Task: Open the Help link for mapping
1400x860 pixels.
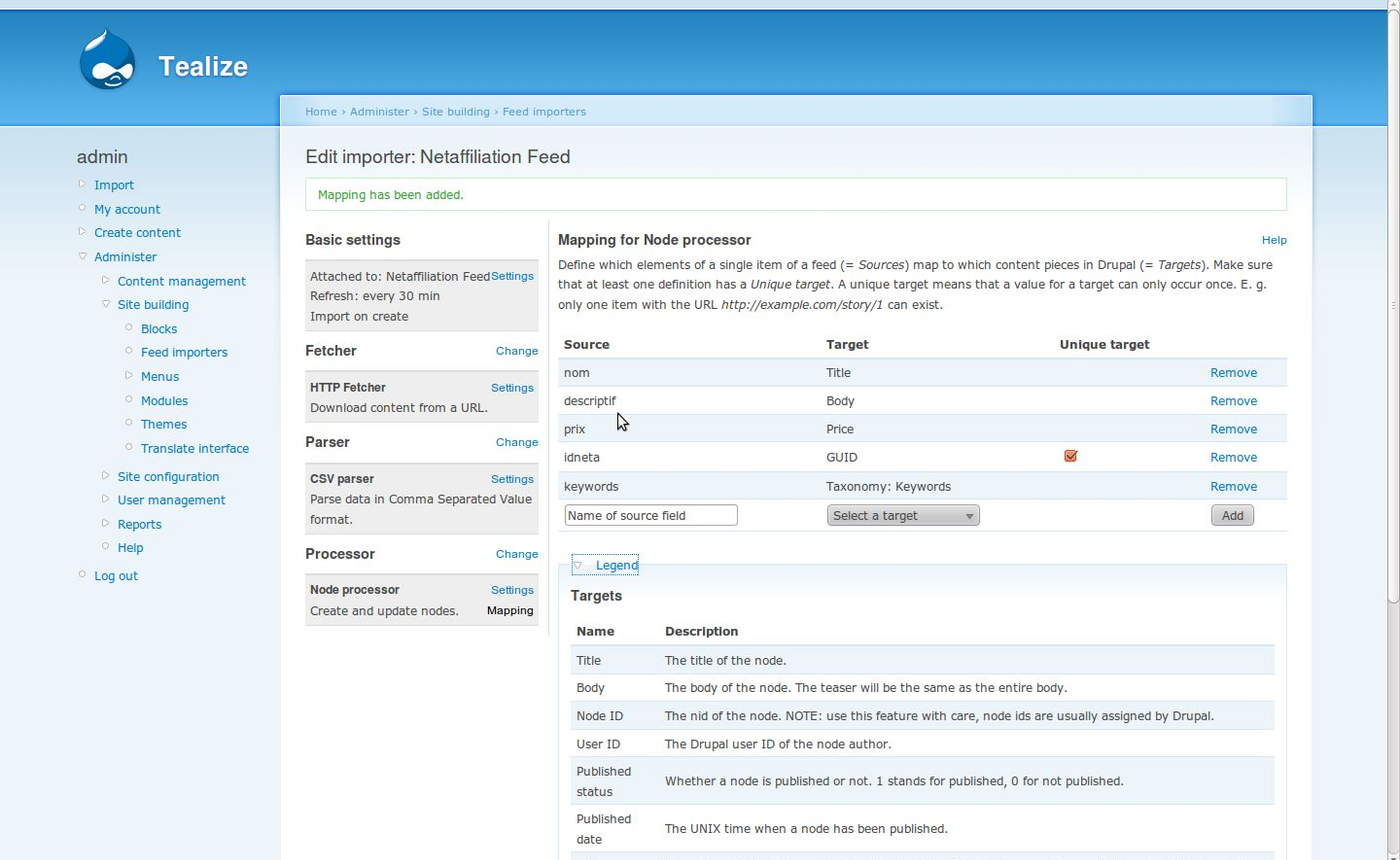Action: (x=1273, y=240)
